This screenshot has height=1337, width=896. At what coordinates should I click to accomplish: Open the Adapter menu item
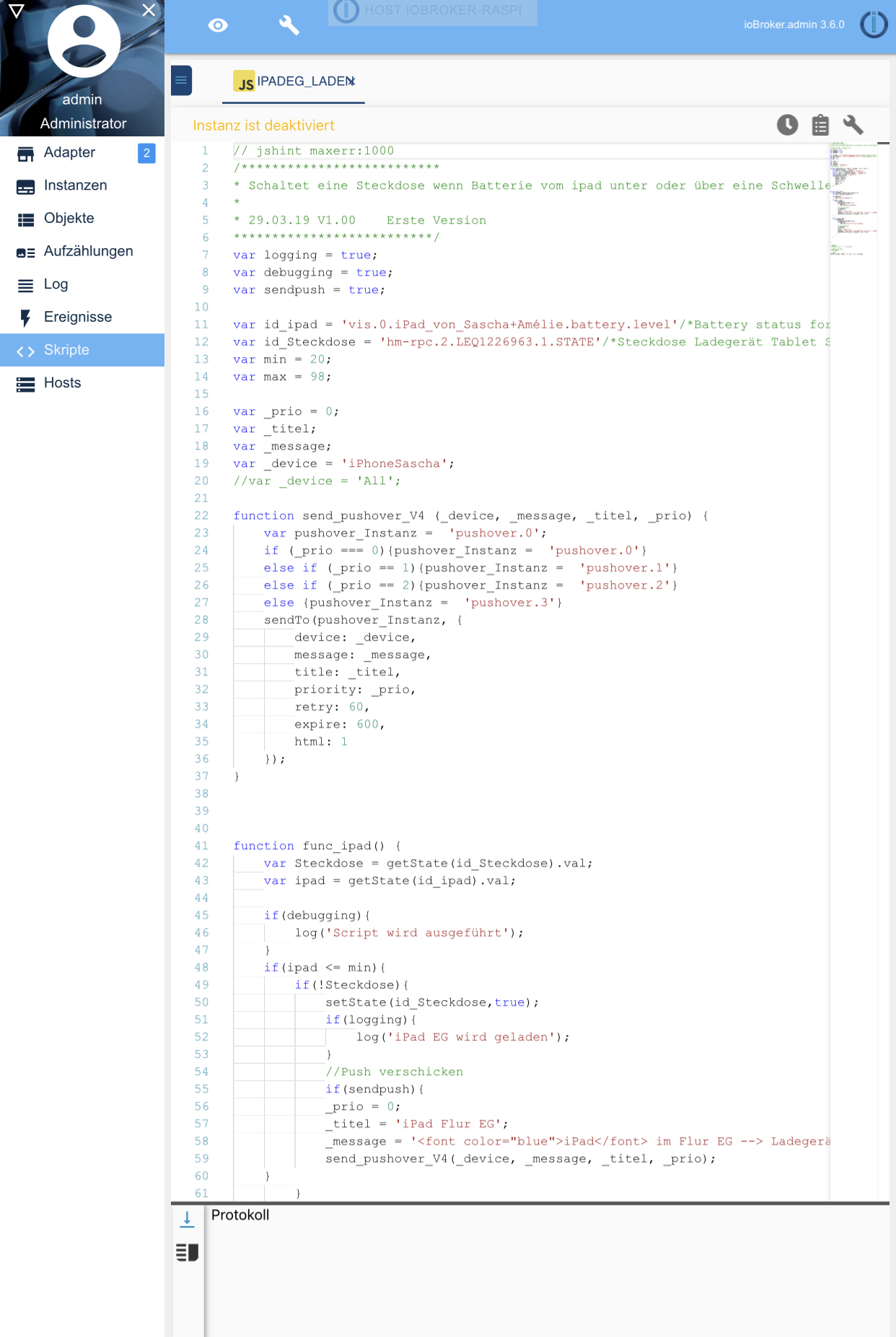tap(82, 152)
